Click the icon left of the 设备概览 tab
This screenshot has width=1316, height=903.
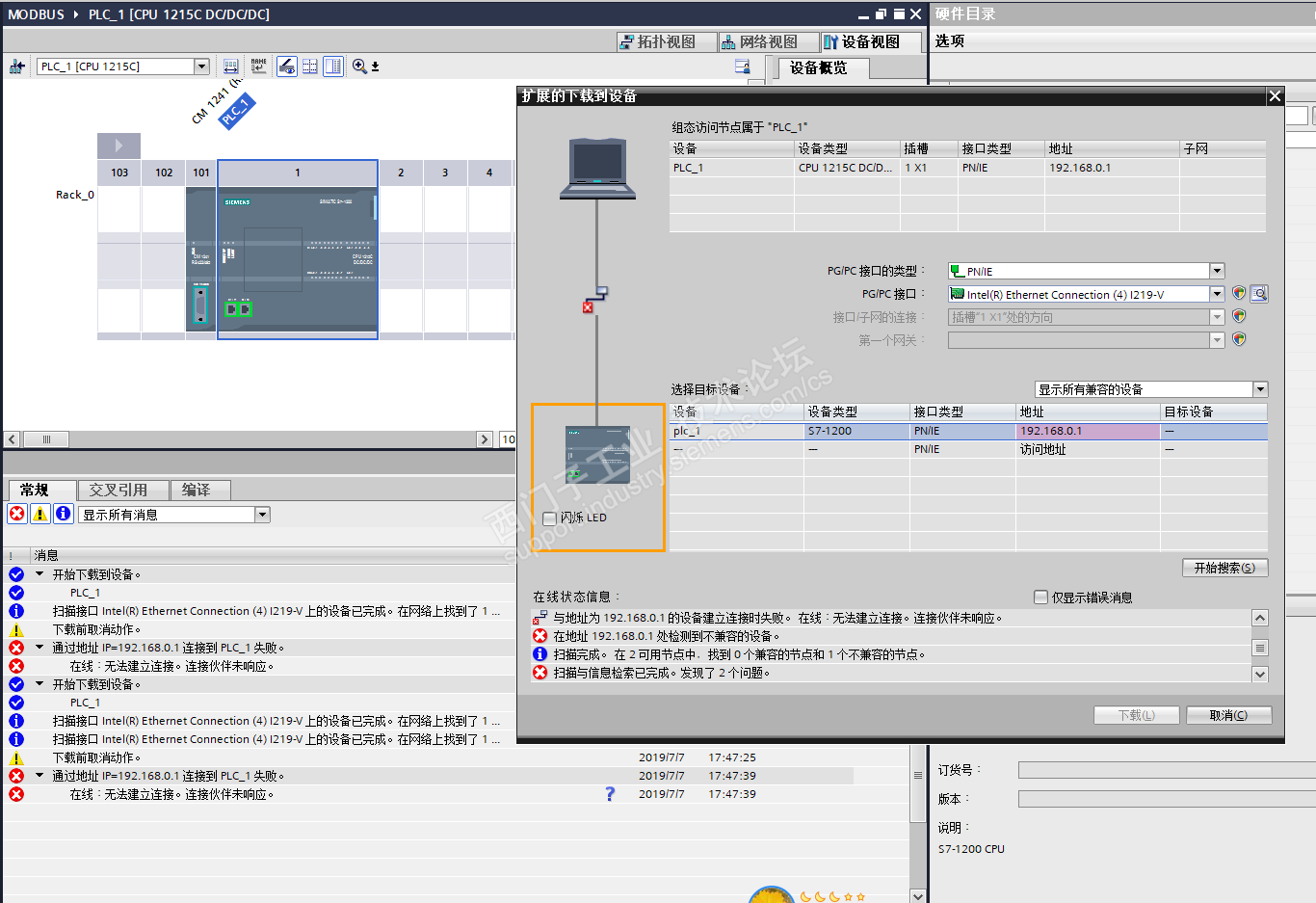point(743,66)
